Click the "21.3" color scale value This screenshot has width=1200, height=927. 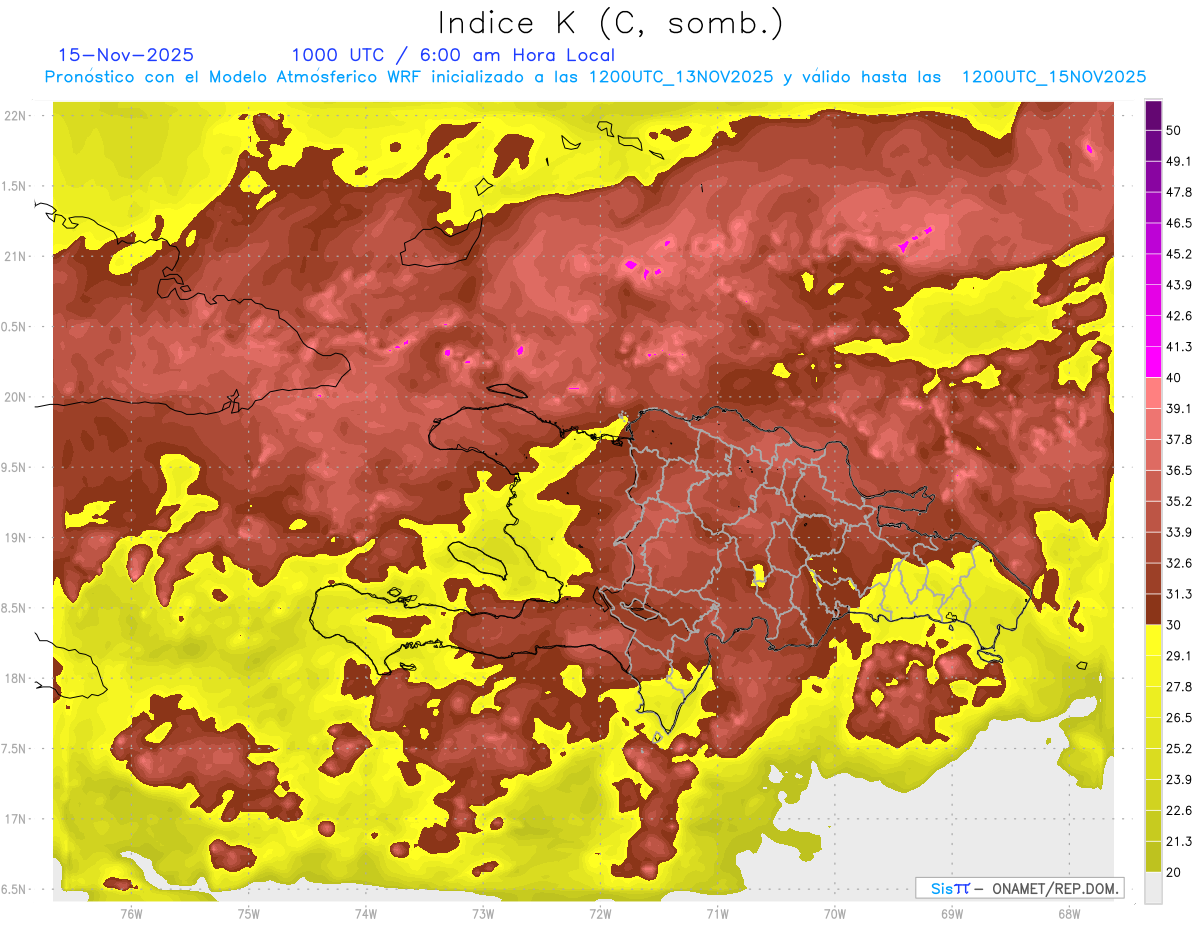click(x=1179, y=841)
